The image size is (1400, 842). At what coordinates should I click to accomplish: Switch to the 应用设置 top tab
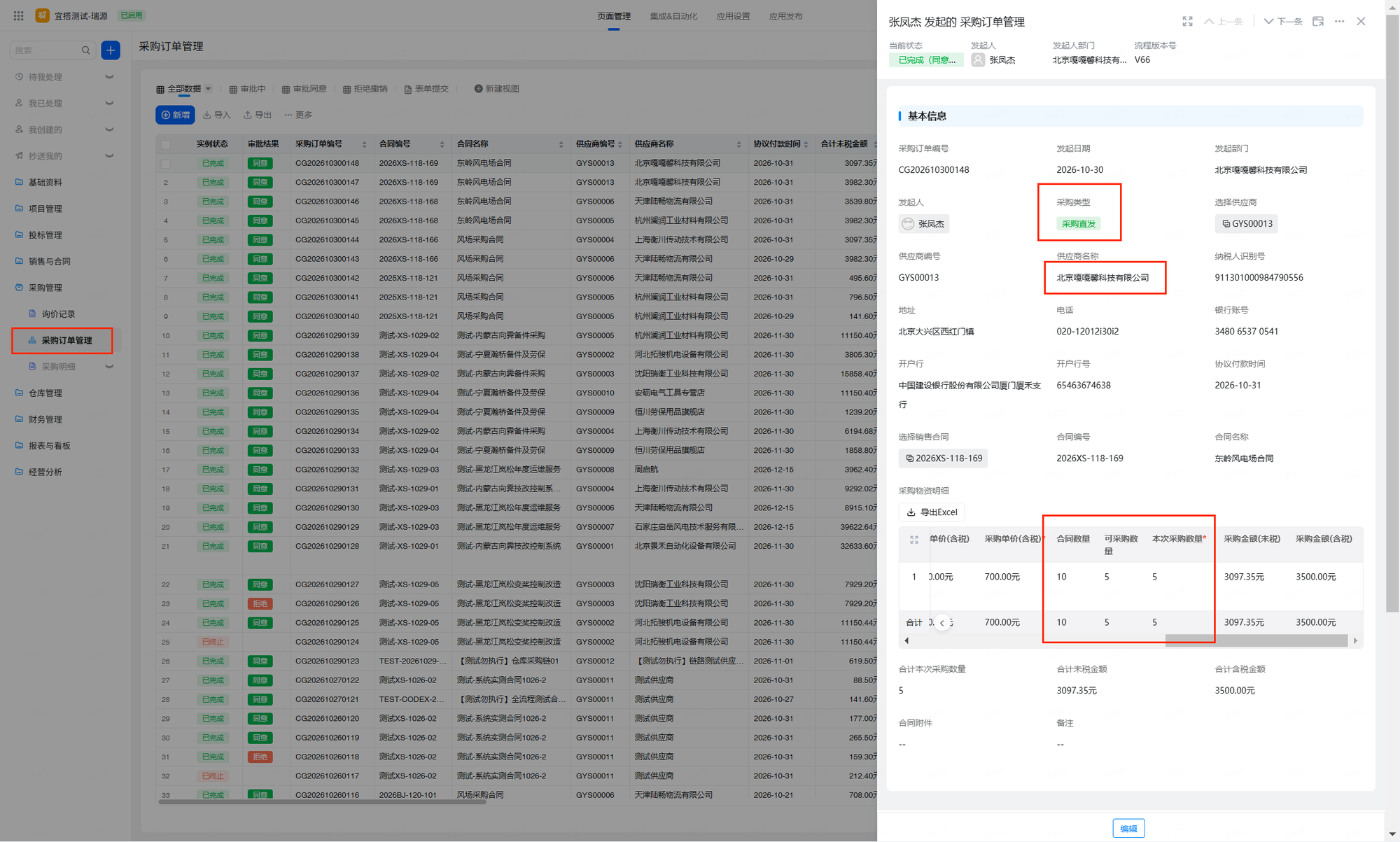click(x=733, y=16)
